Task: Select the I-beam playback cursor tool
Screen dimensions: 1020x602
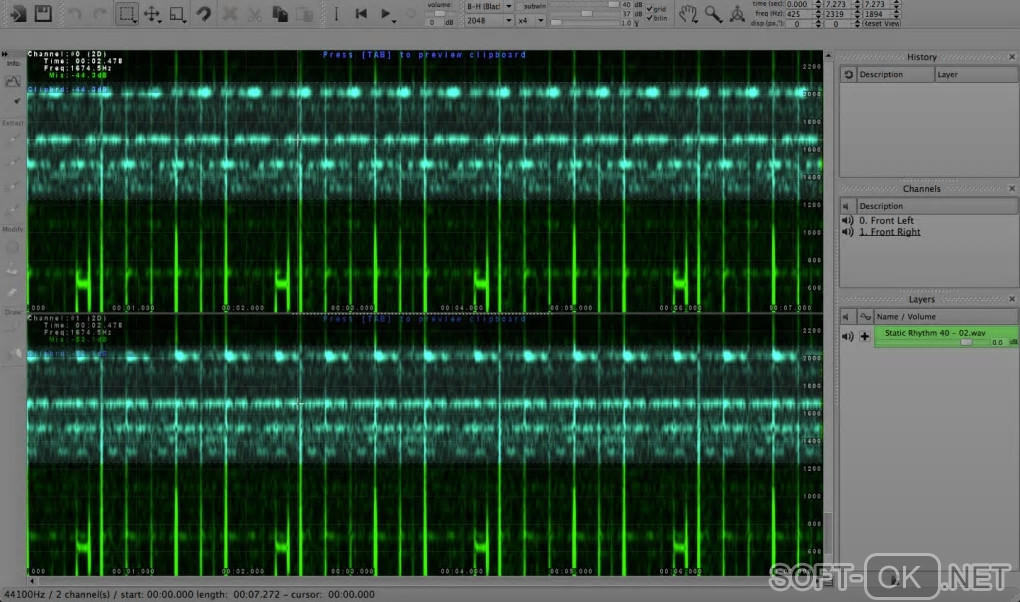Action: [336, 14]
